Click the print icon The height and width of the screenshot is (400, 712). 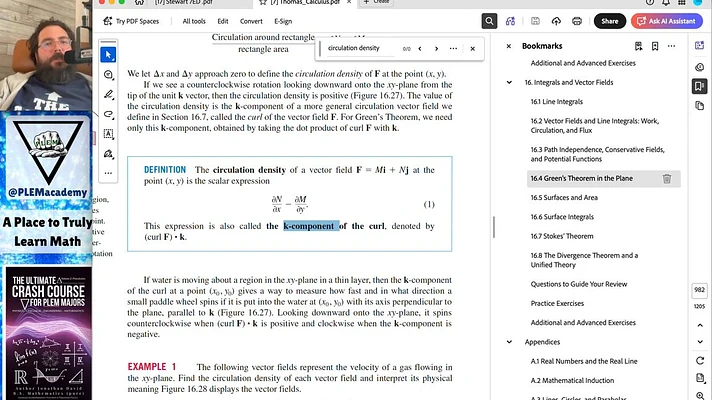(x=577, y=21)
